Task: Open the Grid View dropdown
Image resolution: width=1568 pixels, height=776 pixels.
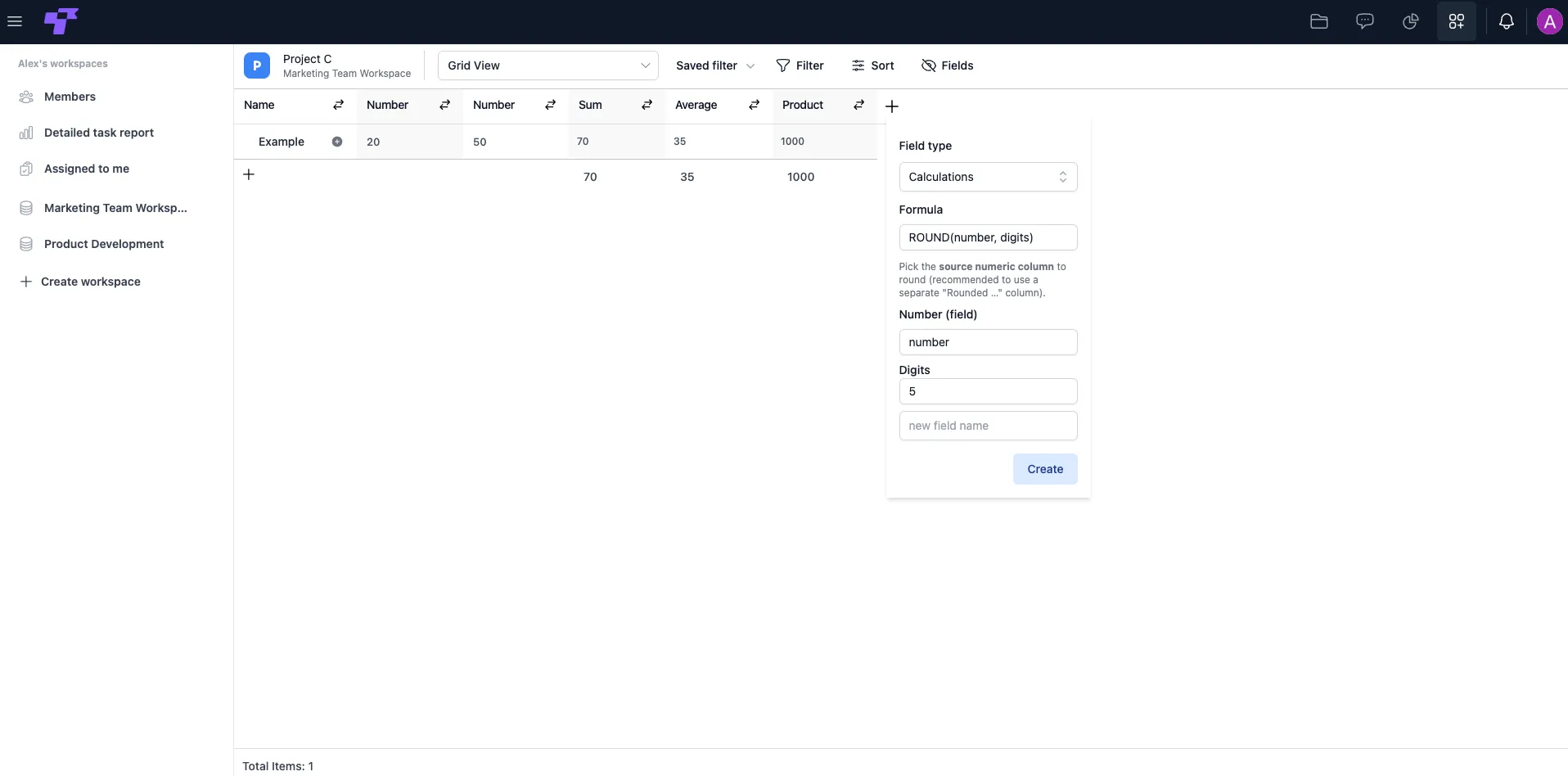Action: point(548,65)
